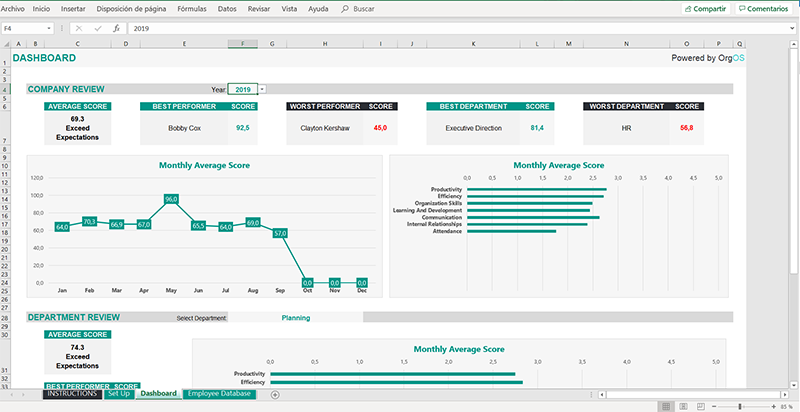This screenshot has width=800, height=412.
Task: Click the previous sheet navigation arrow
Action: [x=11, y=395]
